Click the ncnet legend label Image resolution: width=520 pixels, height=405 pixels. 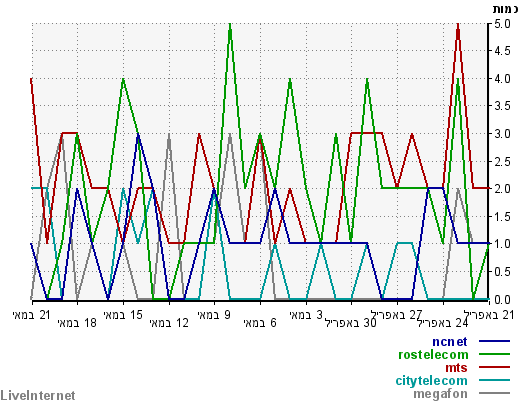pos(450,342)
